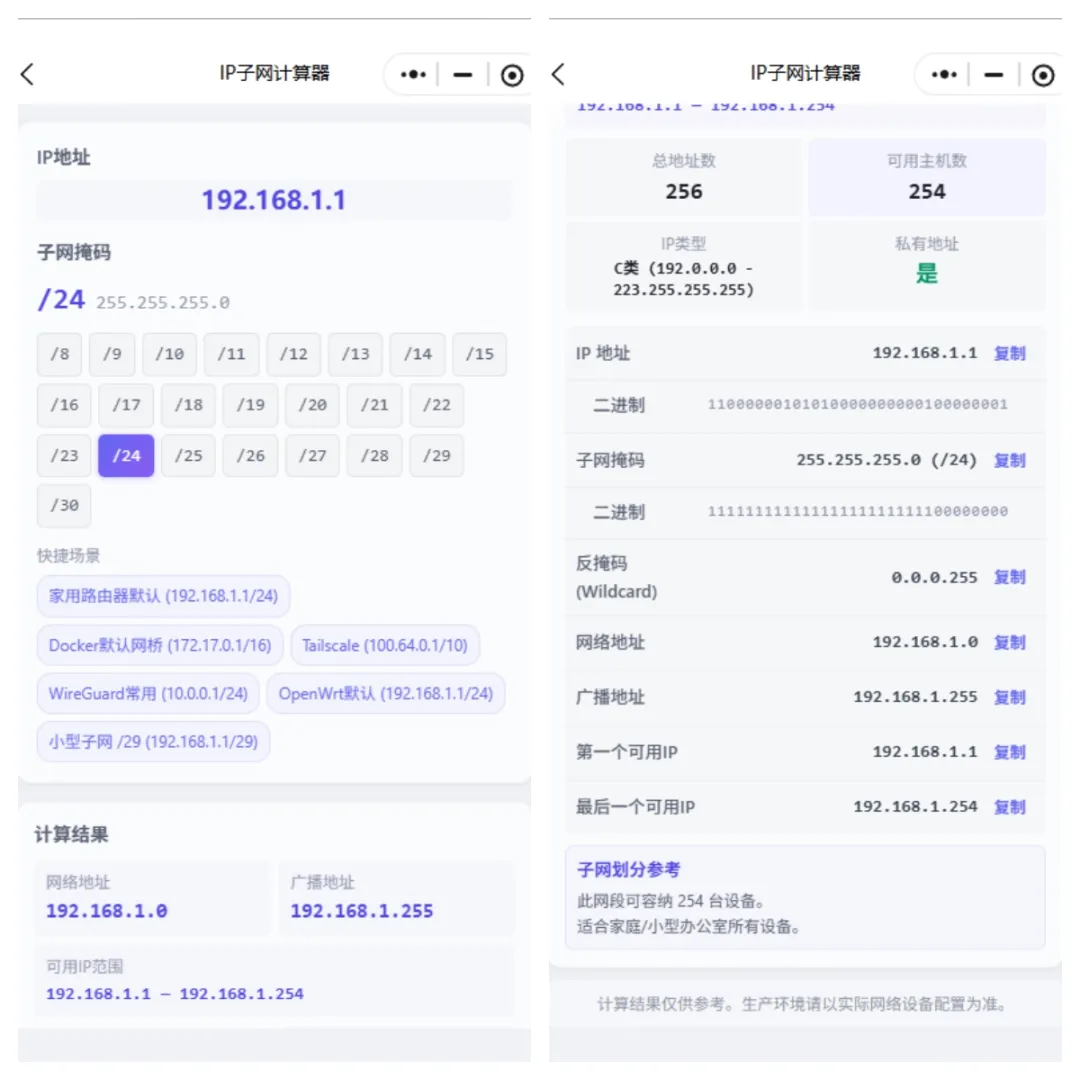Select the /12 subnet prefix
The width and height of the screenshot is (1080, 1080).
pyautogui.click(x=293, y=354)
